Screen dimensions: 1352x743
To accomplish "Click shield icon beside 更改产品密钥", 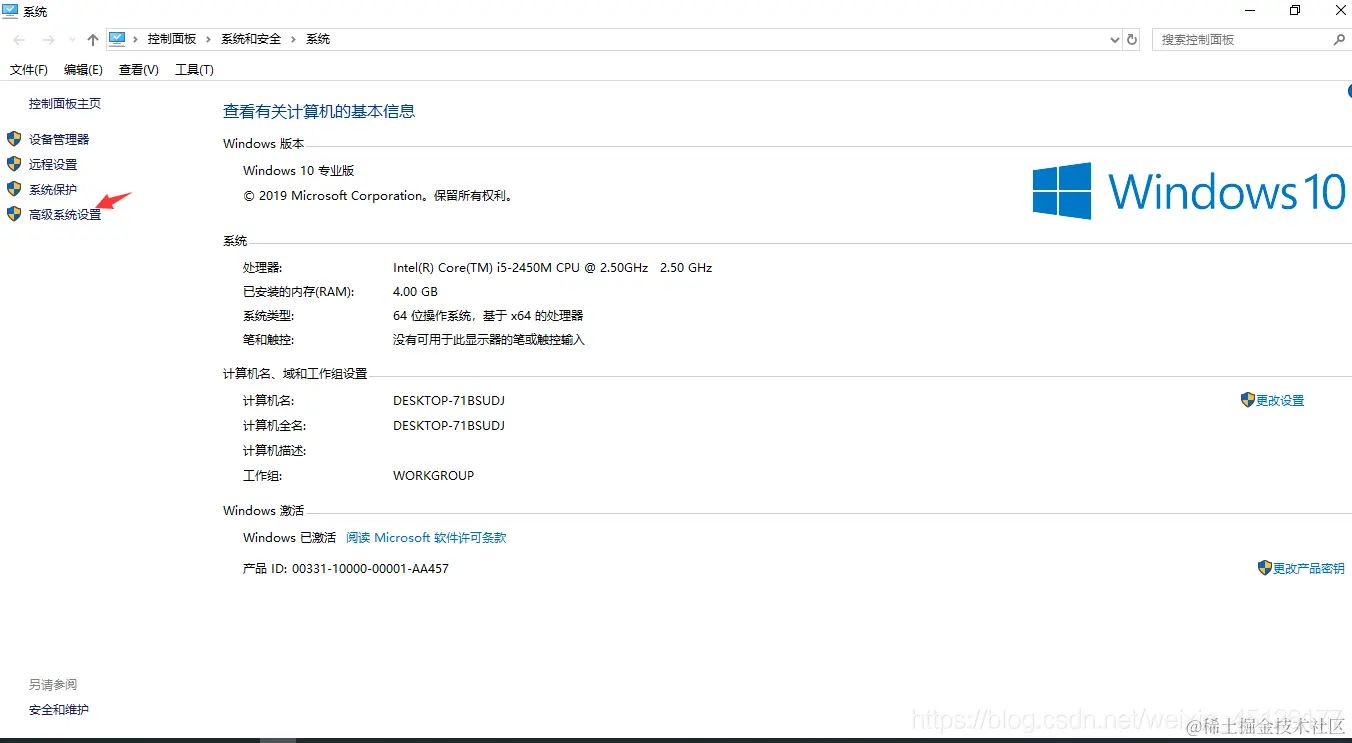I will coord(1265,568).
